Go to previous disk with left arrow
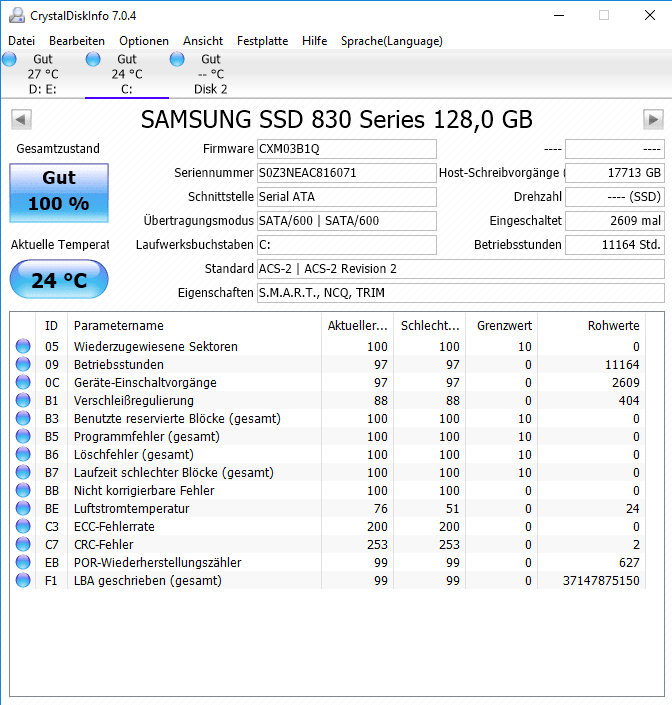This screenshot has height=705, width=672. tap(21, 120)
